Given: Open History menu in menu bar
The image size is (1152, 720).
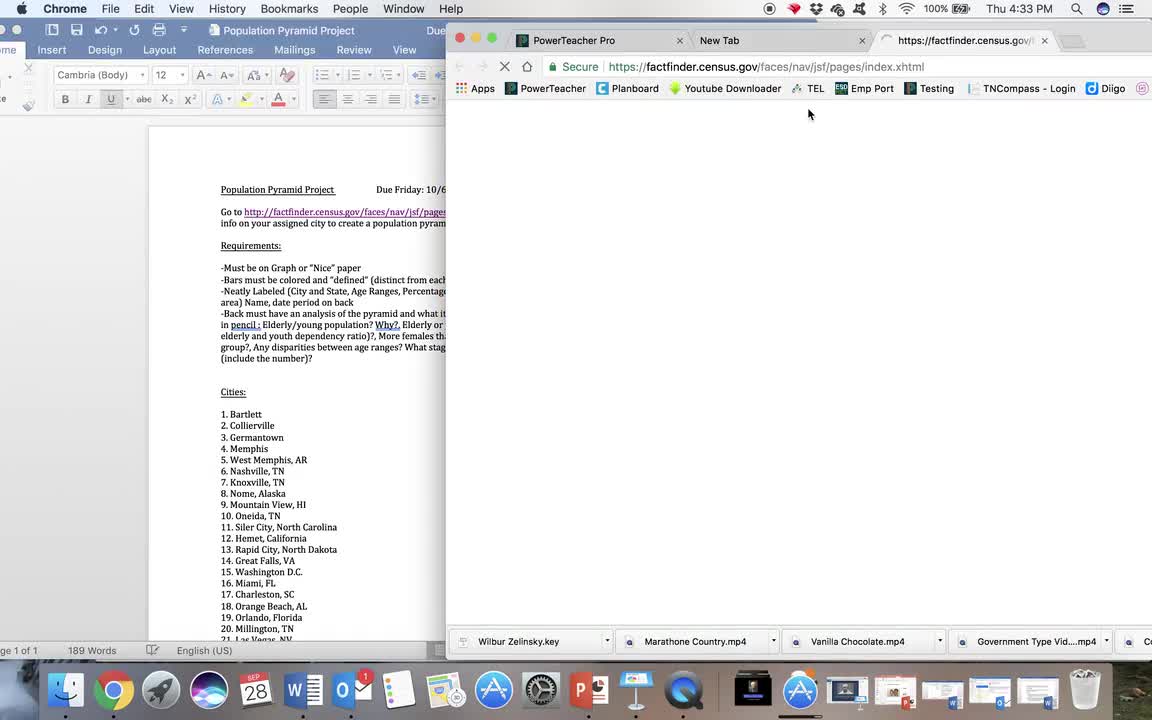Looking at the screenshot, I should coord(227,9).
